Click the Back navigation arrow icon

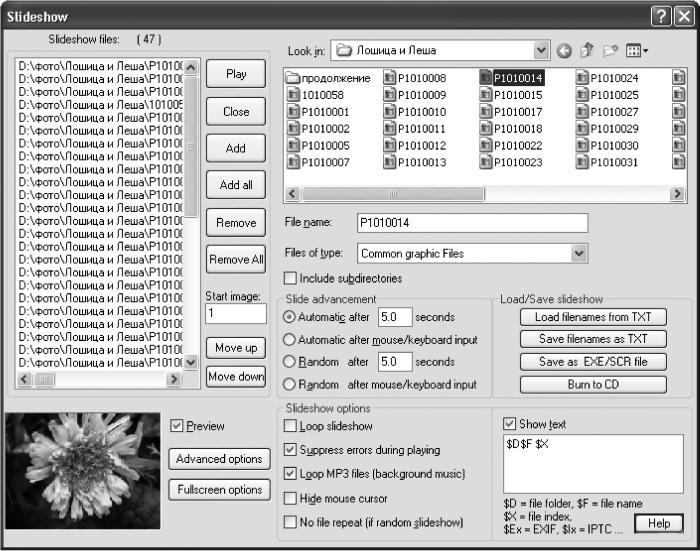[564, 51]
